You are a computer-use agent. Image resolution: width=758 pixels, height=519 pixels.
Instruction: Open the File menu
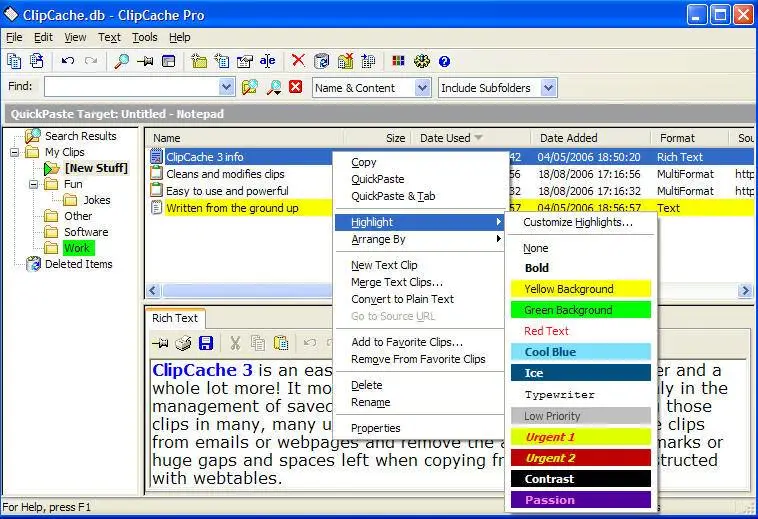click(x=14, y=37)
